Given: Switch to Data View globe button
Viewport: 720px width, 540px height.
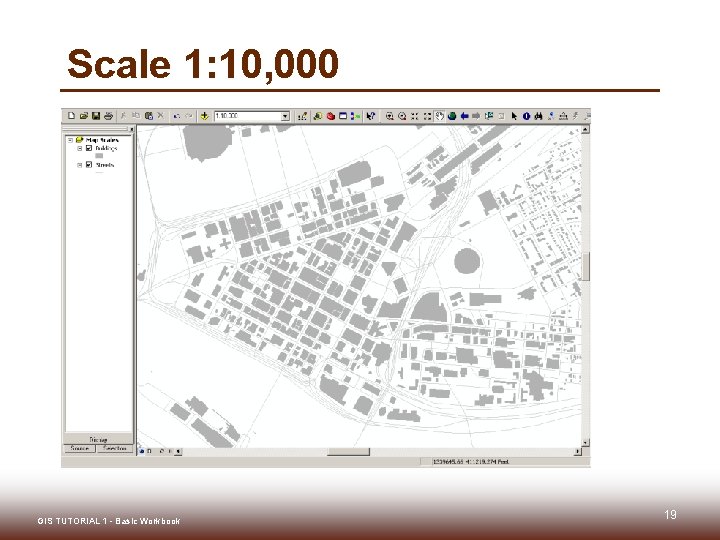Looking at the screenshot, I should pos(141,452).
